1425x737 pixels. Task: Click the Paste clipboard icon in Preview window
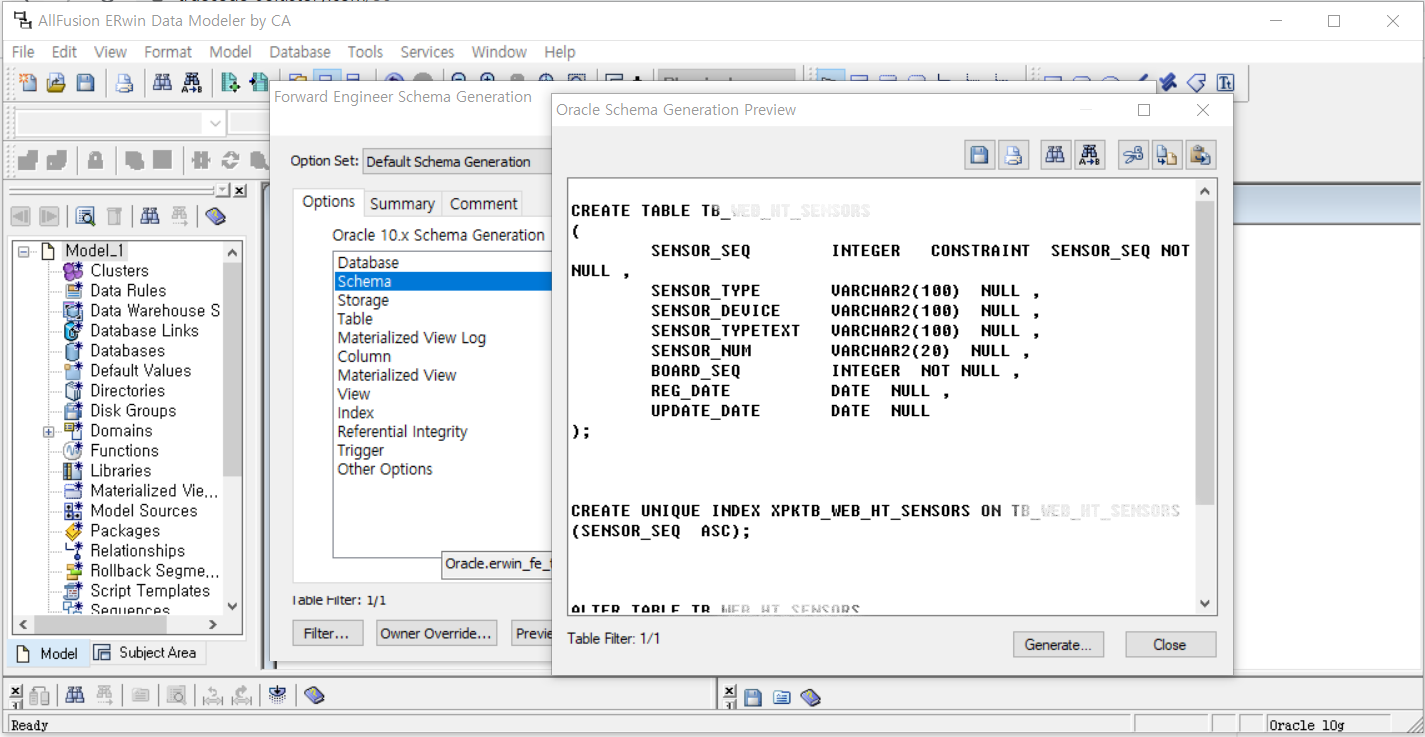1200,155
